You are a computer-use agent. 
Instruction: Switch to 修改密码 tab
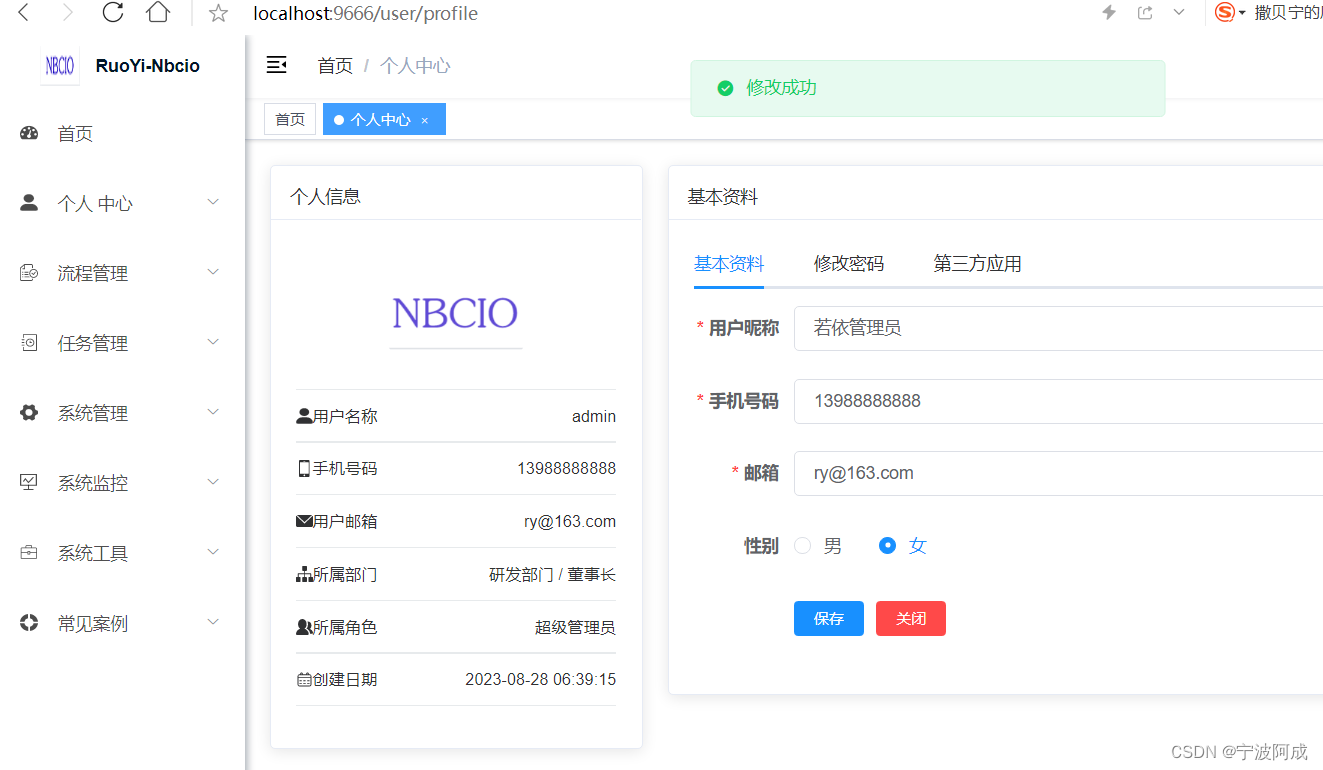(x=849, y=264)
